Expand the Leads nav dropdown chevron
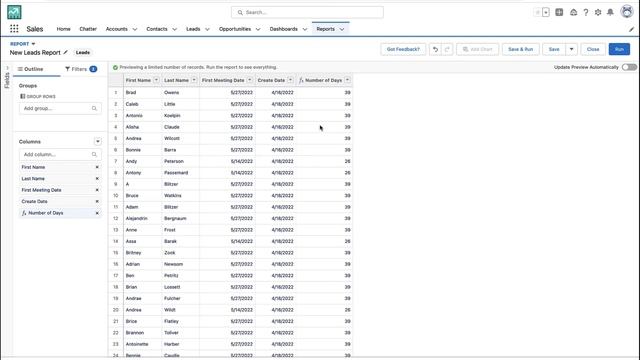Screen dimensions: 640x360 click(x=207, y=29)
